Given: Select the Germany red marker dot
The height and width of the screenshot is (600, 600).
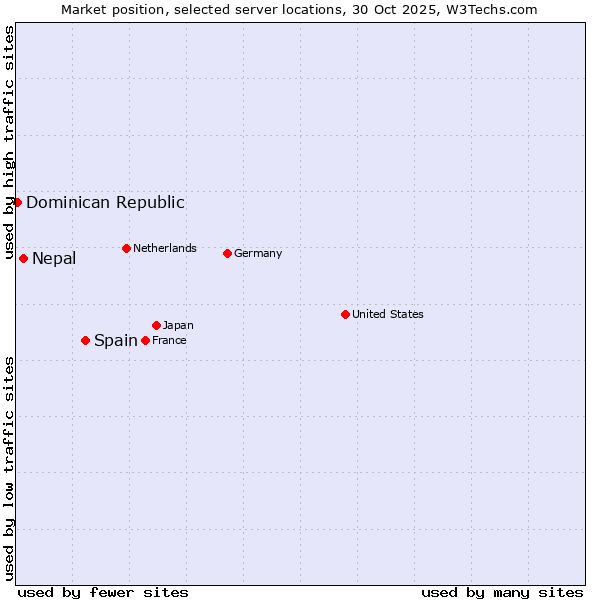Looking at the screenshot, I should pyautogui.click(x=227, y=253).
